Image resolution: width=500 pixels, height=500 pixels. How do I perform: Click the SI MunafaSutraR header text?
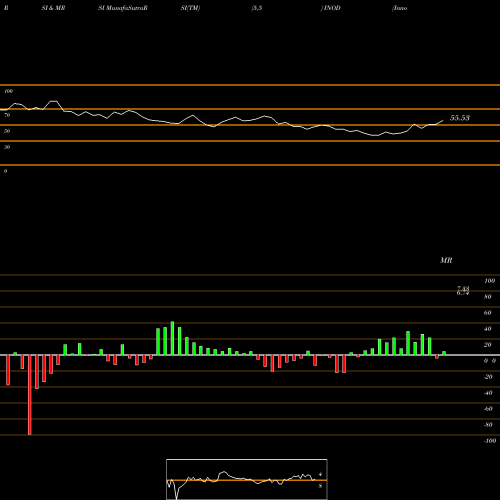coord(123,8)
